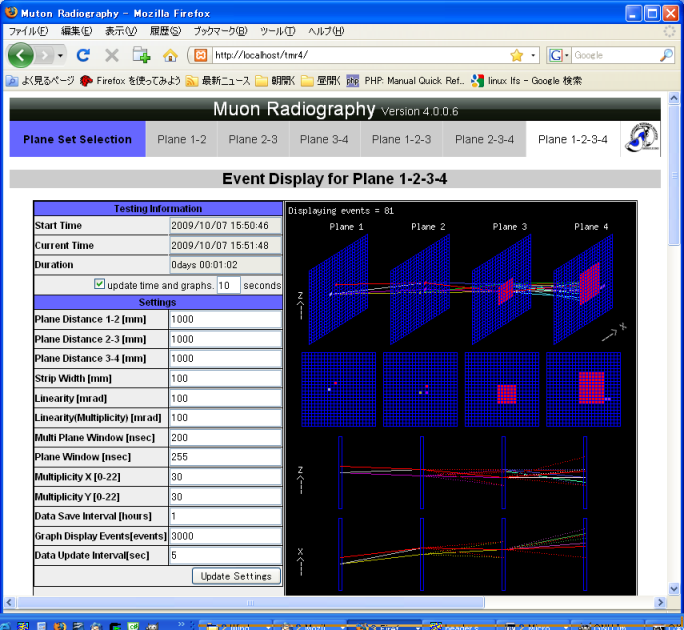Open the よく見るページ bookmark
The width and height of the screenshot is (684, 630).
pos(40,81)
